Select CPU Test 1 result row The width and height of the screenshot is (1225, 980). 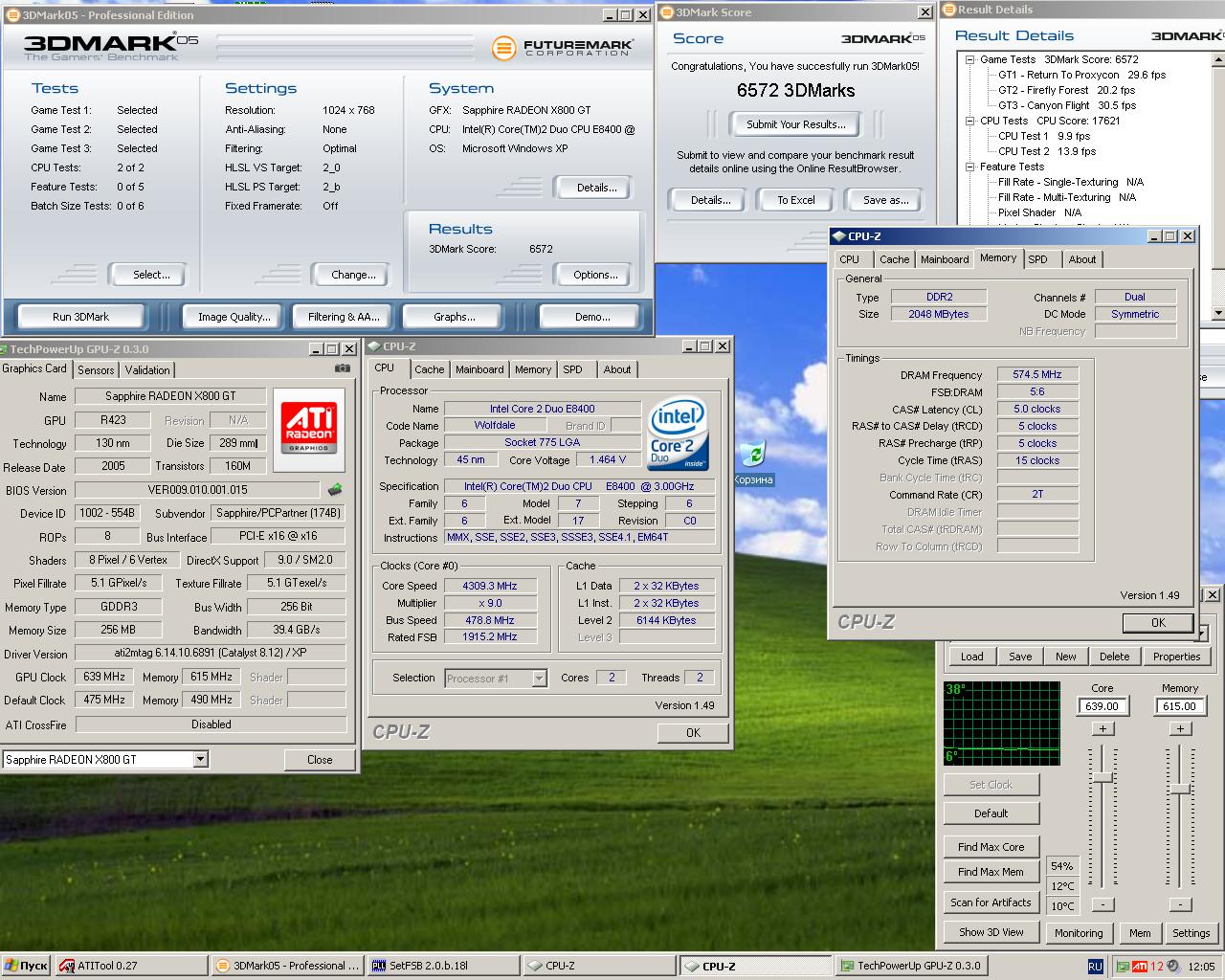[1044, 136]
